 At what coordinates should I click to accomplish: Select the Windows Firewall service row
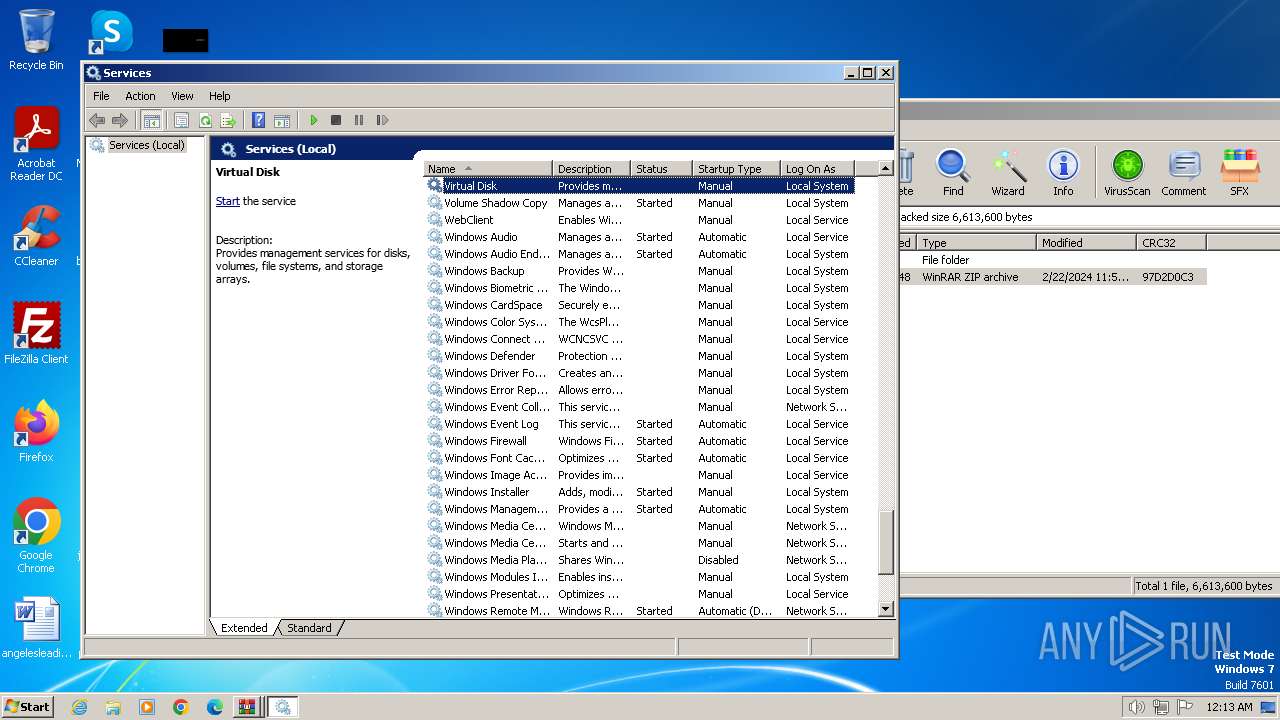pyautogui.click(x=640, y=441)
